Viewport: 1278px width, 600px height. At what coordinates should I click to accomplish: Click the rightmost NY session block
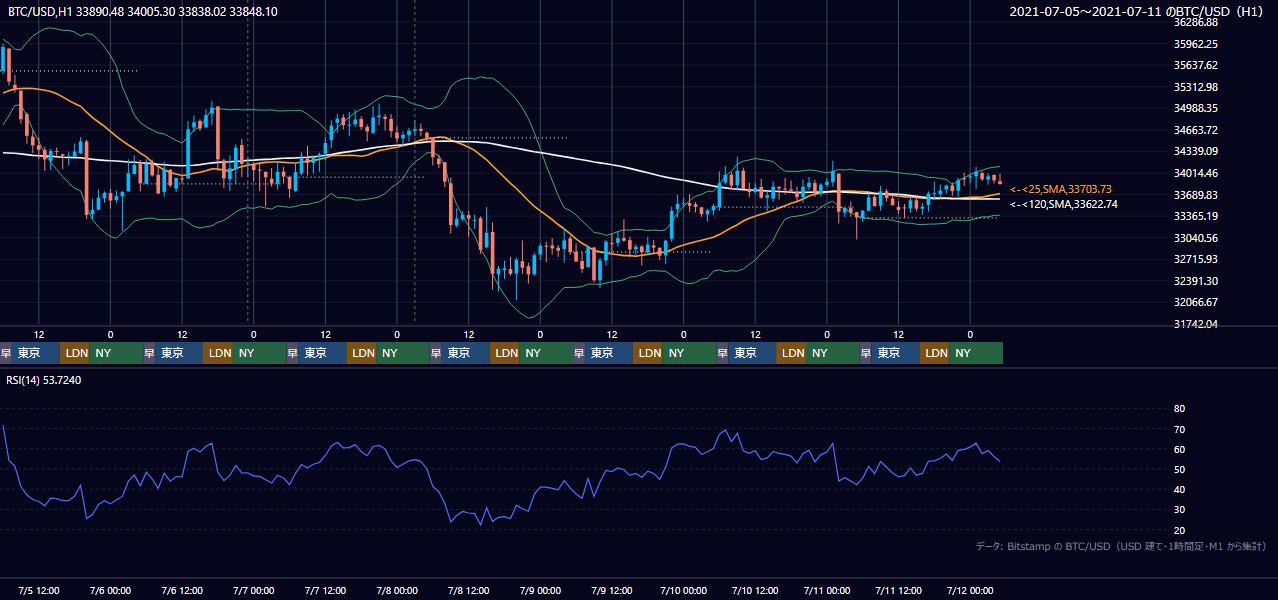pyautogui.click(x=976, y=353)
